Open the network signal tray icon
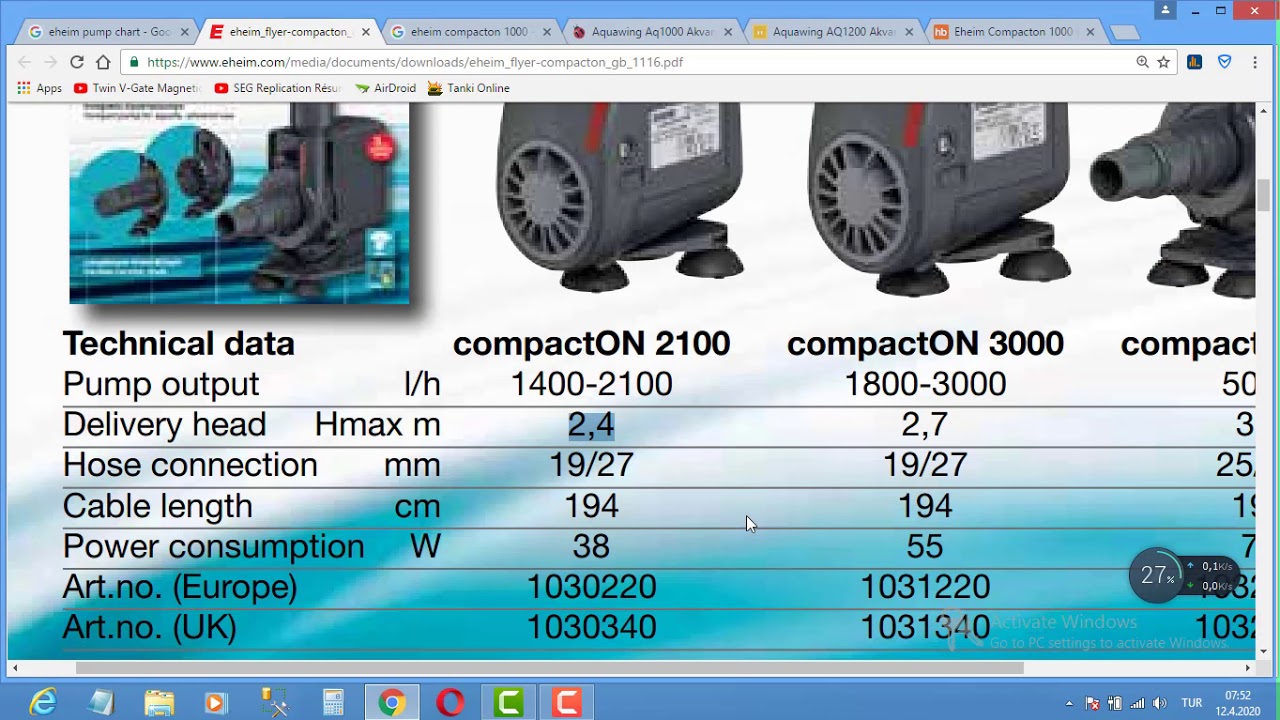 coord(1137,703)
